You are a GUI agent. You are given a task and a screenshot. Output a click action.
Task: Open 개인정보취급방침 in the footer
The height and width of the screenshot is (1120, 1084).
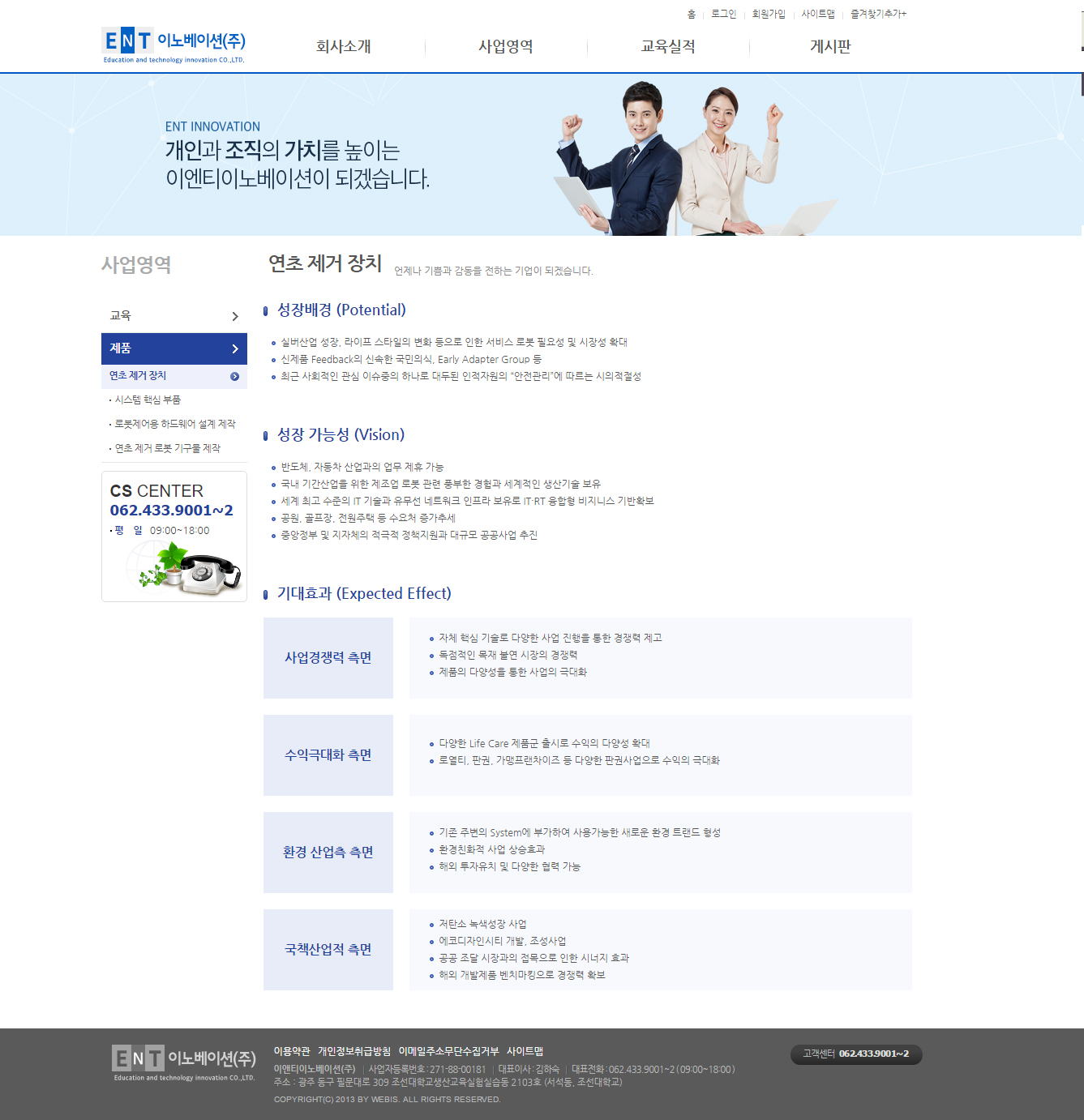click(353, 1051)
